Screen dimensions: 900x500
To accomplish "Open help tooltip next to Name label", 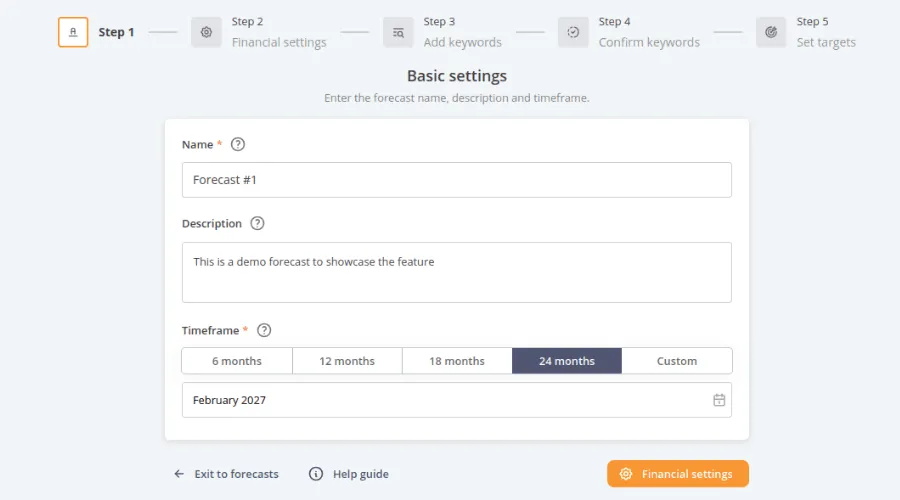I will click(238, 144).
